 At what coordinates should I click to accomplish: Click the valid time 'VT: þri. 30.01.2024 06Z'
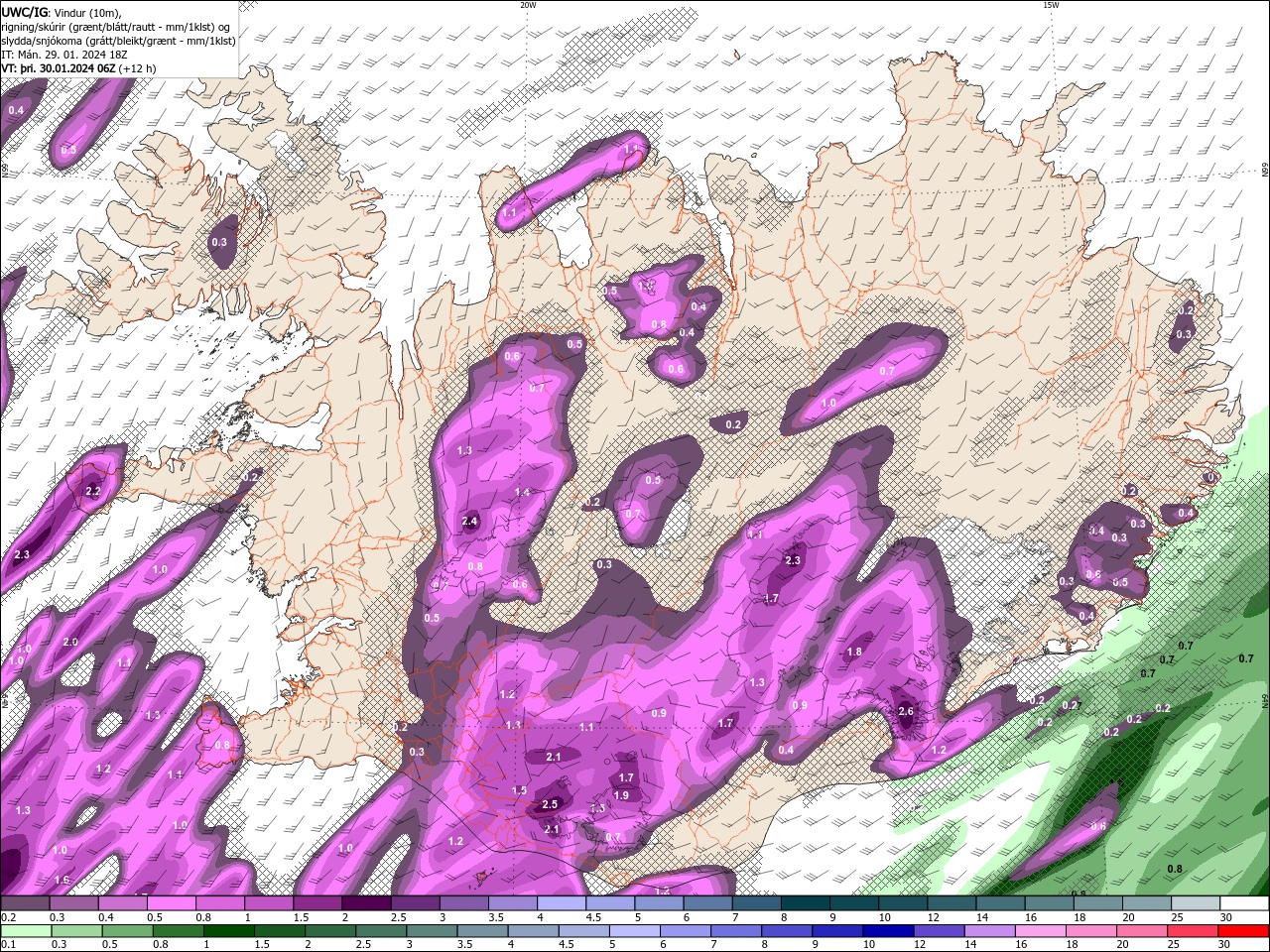click(59, 68)
